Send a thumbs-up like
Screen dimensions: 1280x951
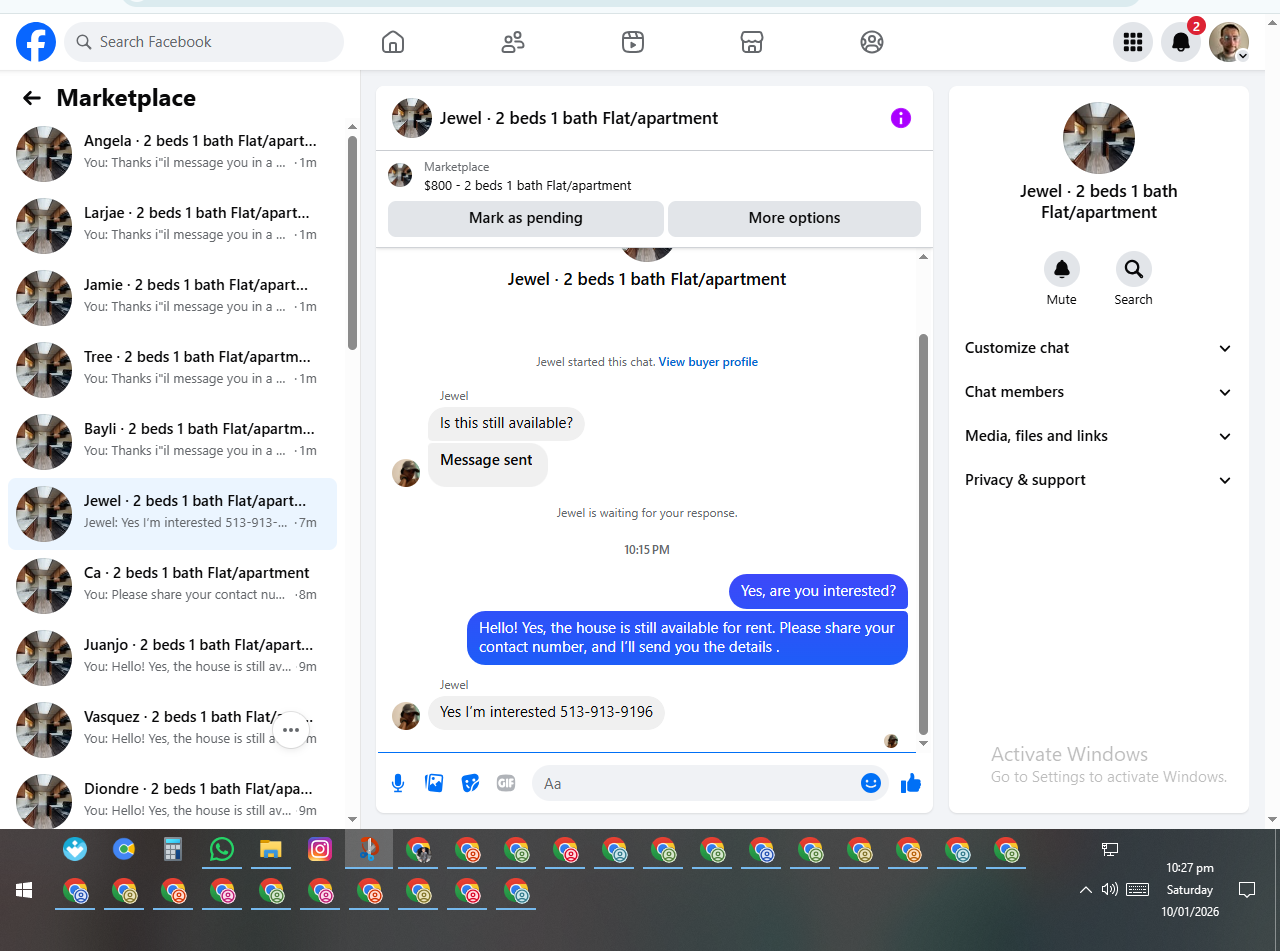(911, 783)
